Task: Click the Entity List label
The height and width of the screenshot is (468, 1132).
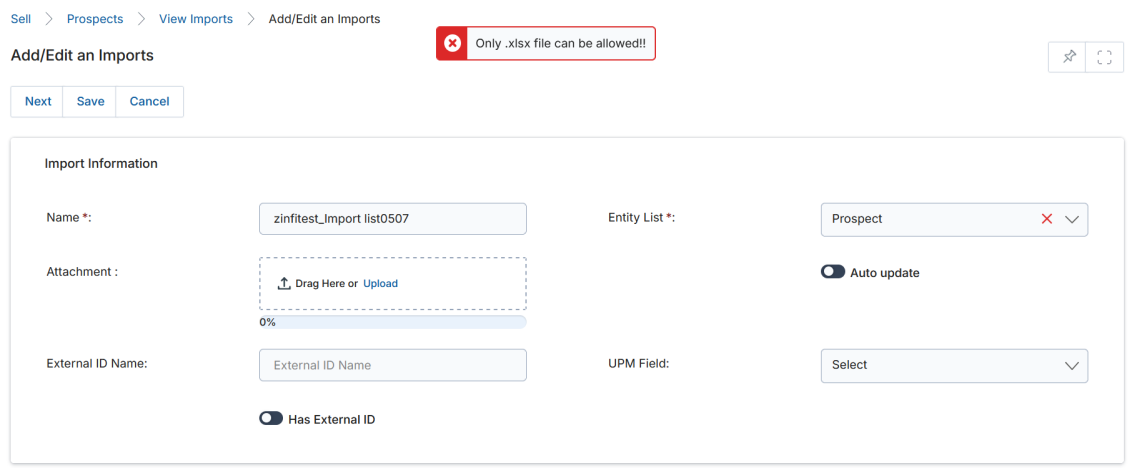Action: click(641, 217)
